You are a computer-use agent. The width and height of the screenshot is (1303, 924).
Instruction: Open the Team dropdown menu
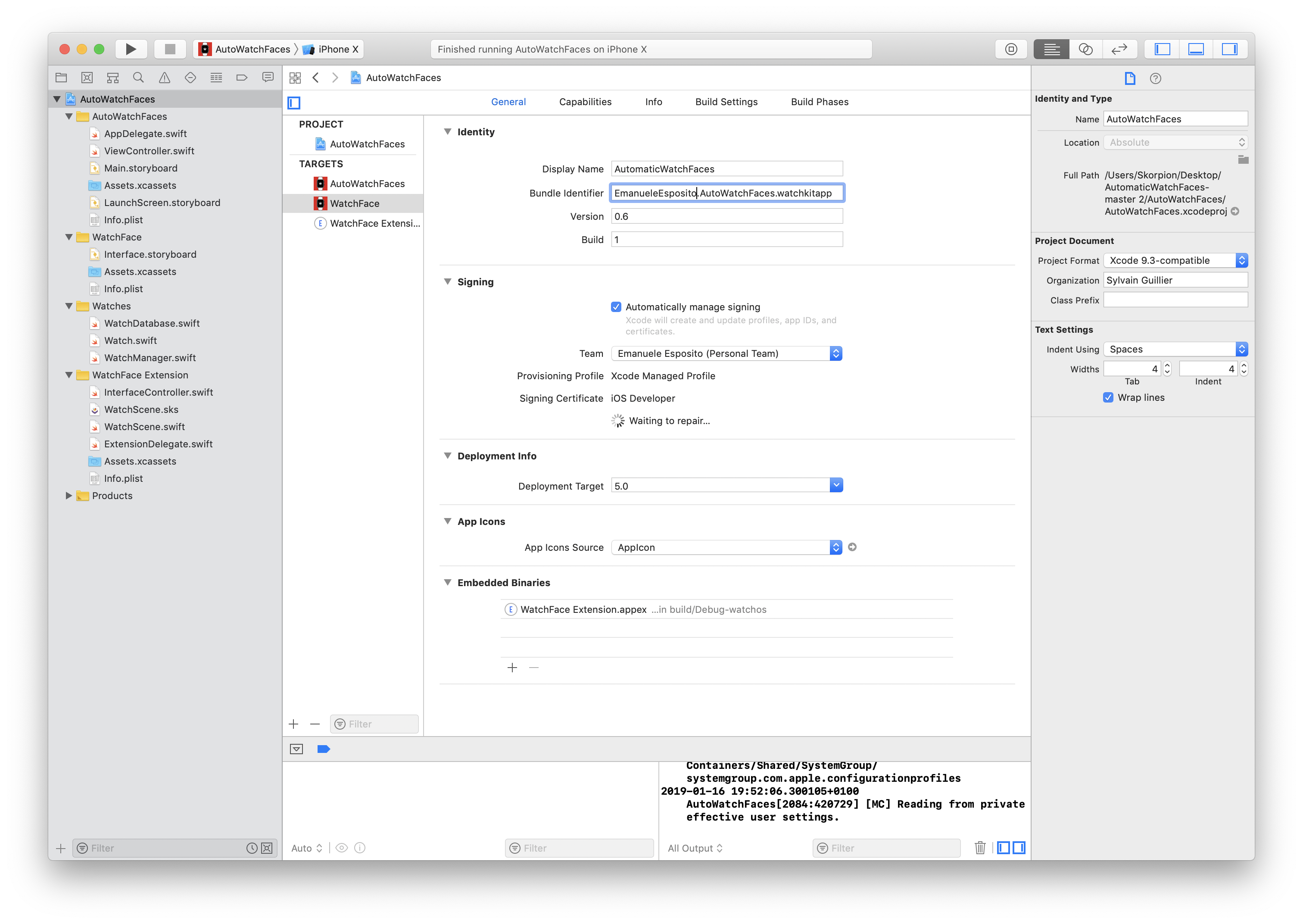tap(726, 353)
